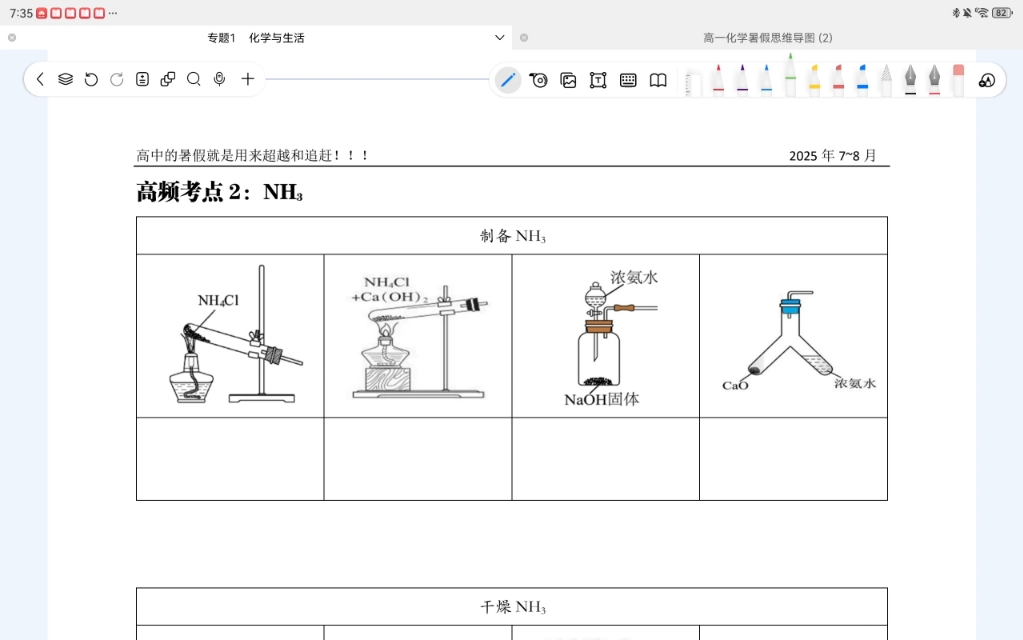Screen dimensions: 1023x640
Task: Expand the 专题1 化学与生活 tab dropdown
Action: pyautogui.click(x=500, y=37)
